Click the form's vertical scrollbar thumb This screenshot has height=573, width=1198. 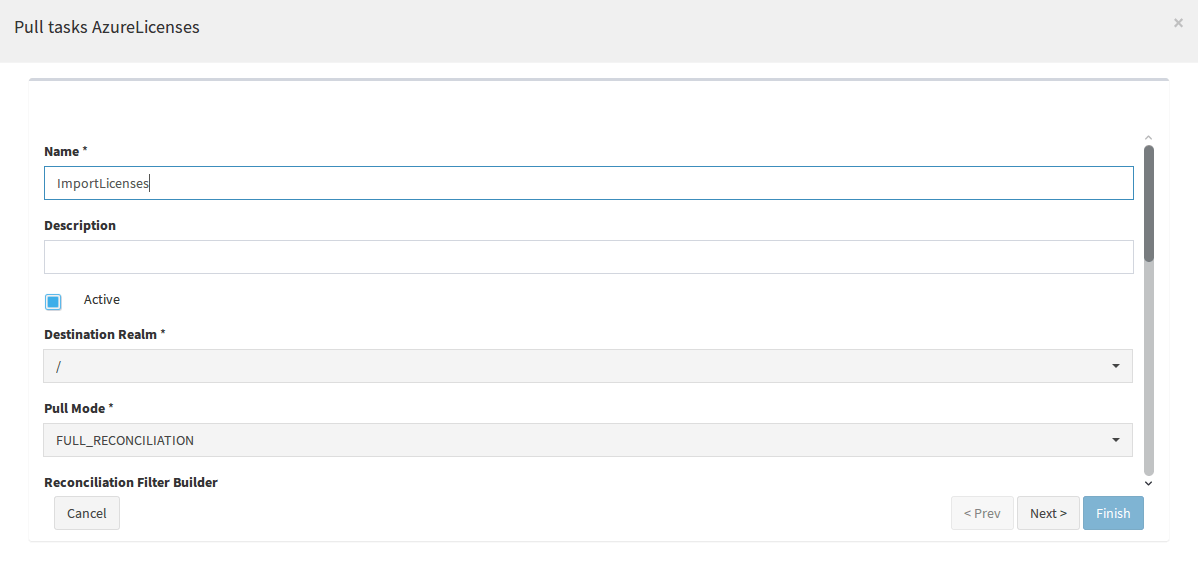1148,203
